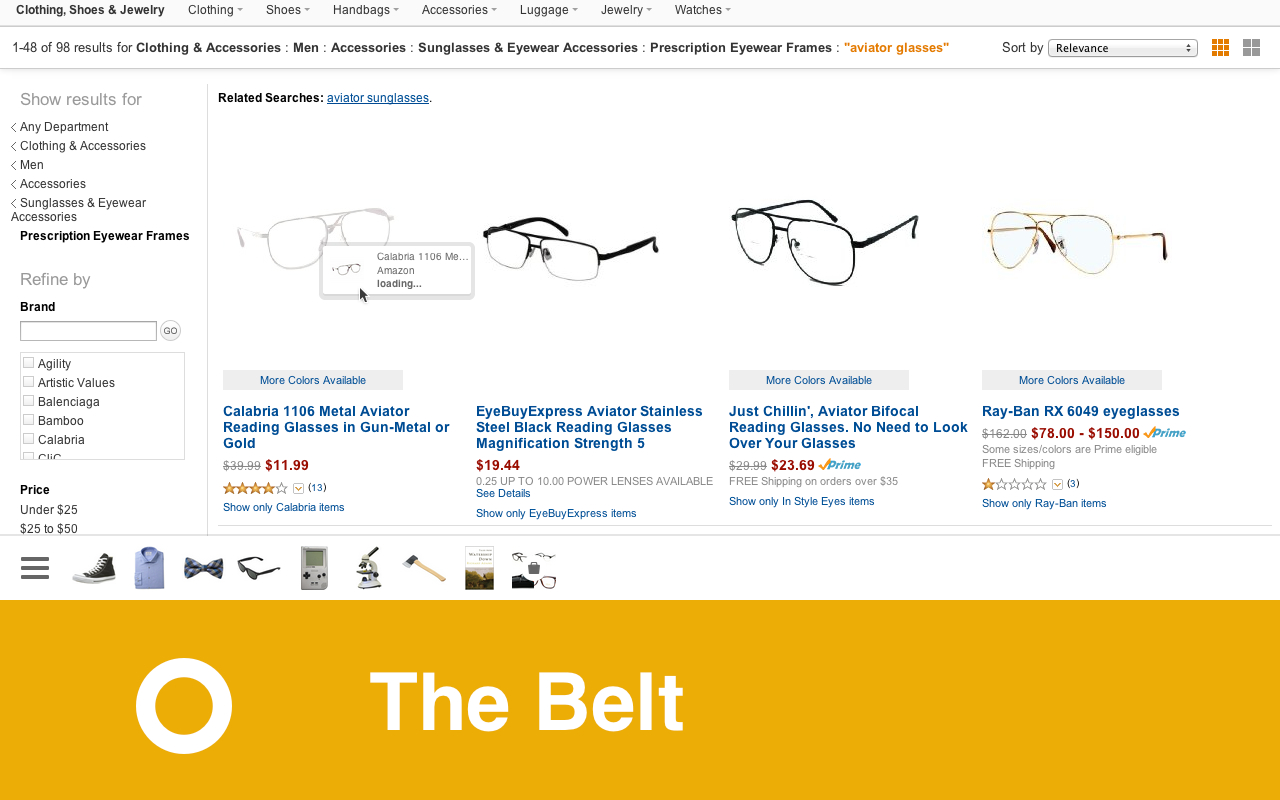Image resolution: width=1280 pixels, height=800 pixels.
Task: Select the microscope belt icon
Action: [369, 568]
